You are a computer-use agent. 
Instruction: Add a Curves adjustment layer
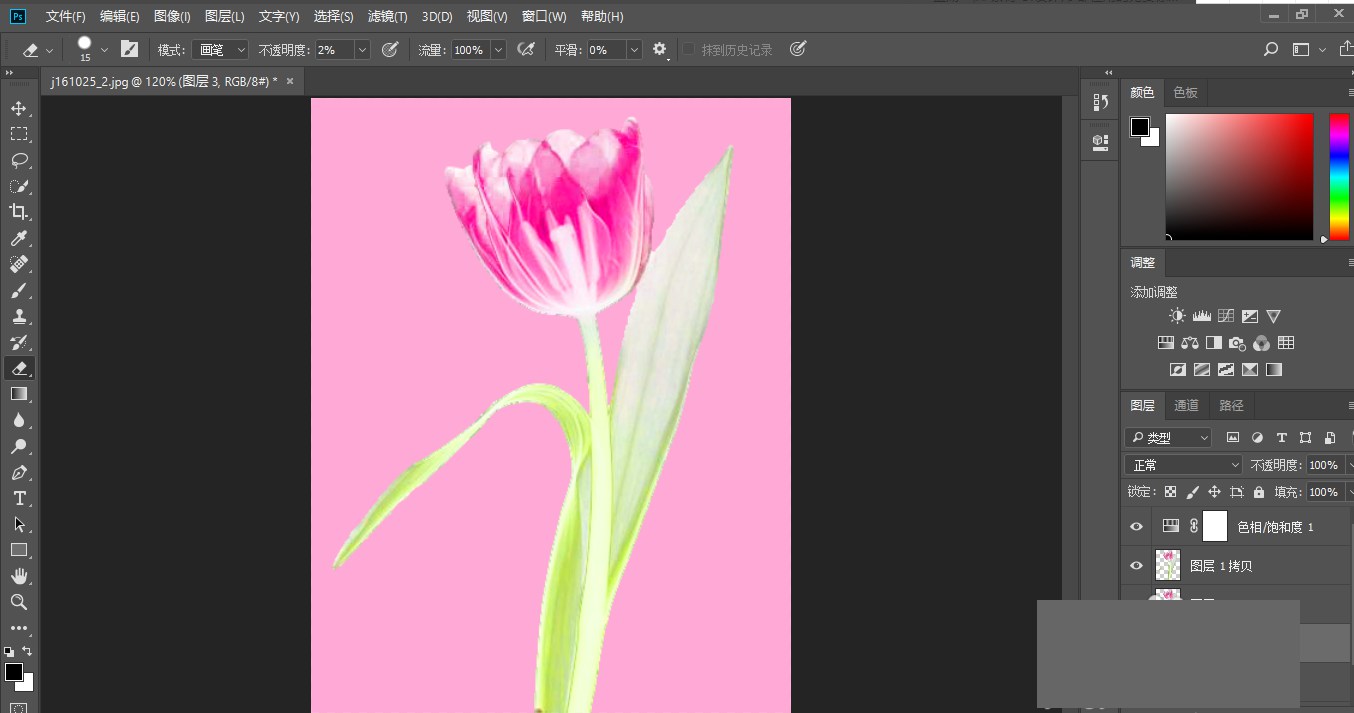click(x=1226, y=315)
